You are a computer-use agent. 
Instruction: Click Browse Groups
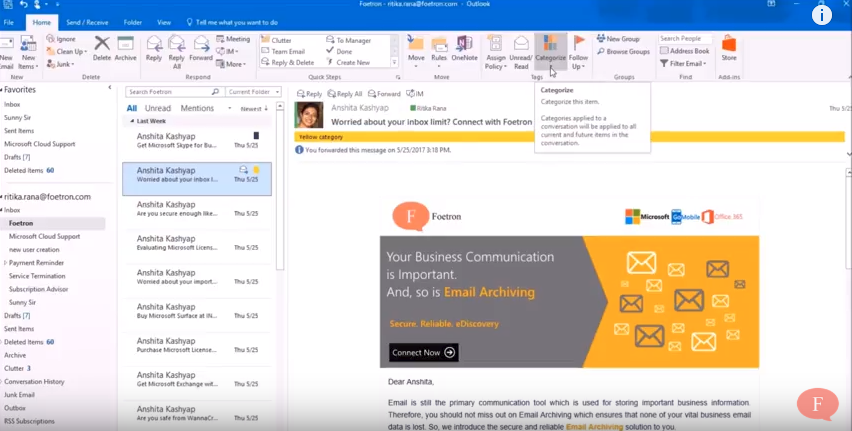tap(623, 52)
